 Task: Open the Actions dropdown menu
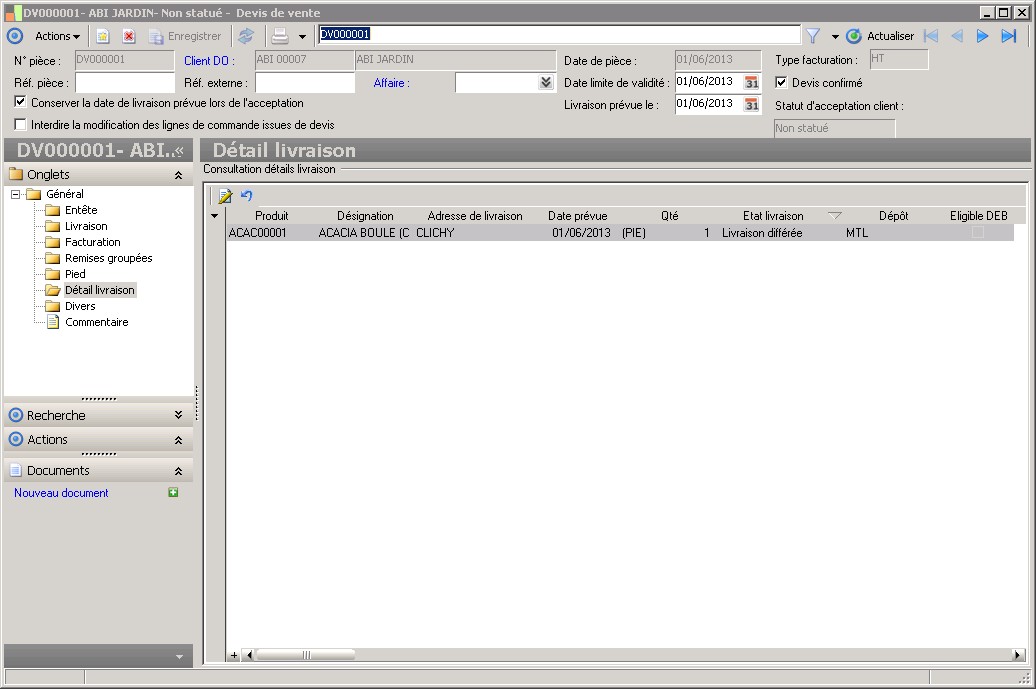coord(57,36)
